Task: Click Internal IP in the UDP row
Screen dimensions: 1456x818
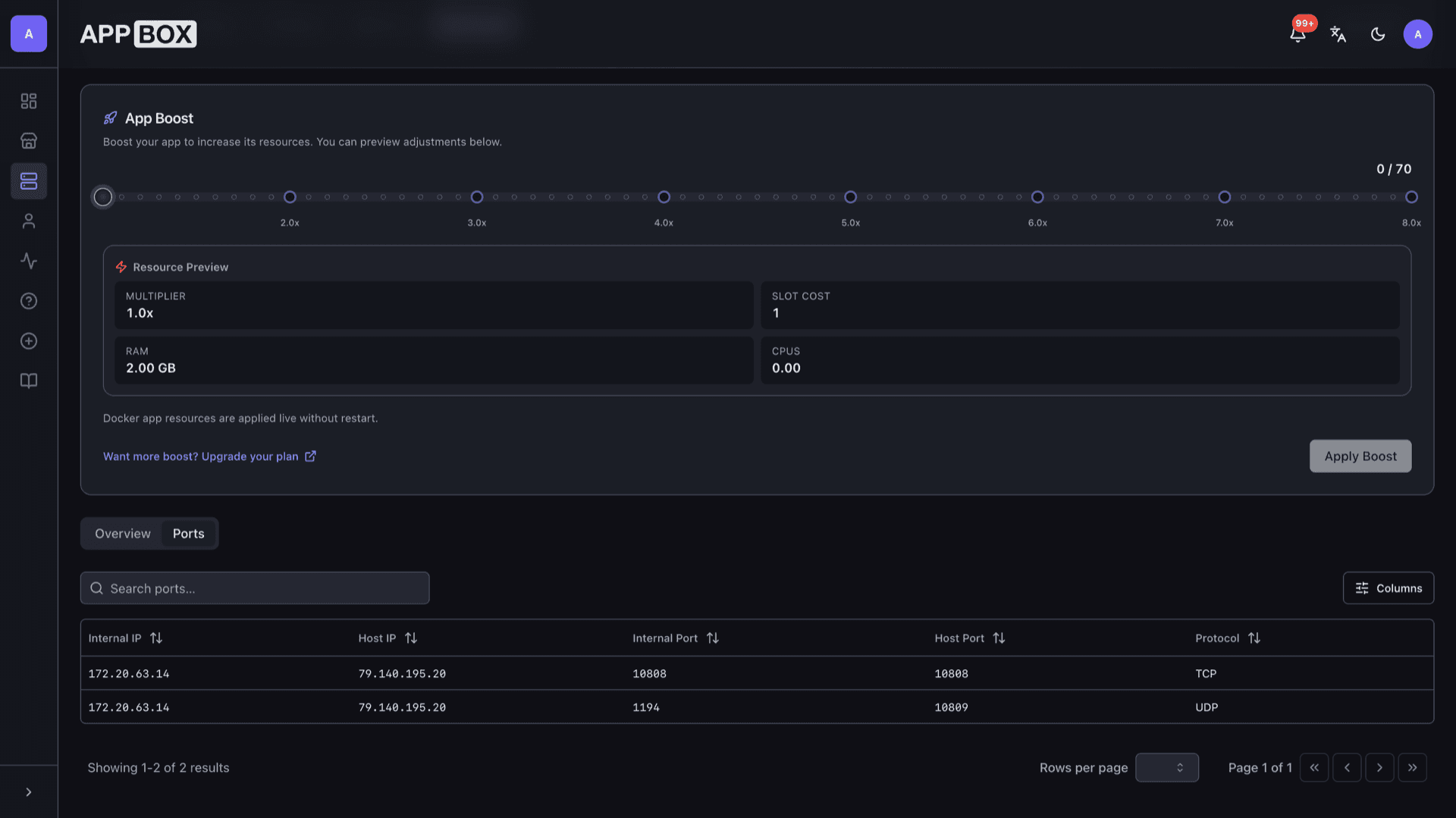Action: [129, 707]
